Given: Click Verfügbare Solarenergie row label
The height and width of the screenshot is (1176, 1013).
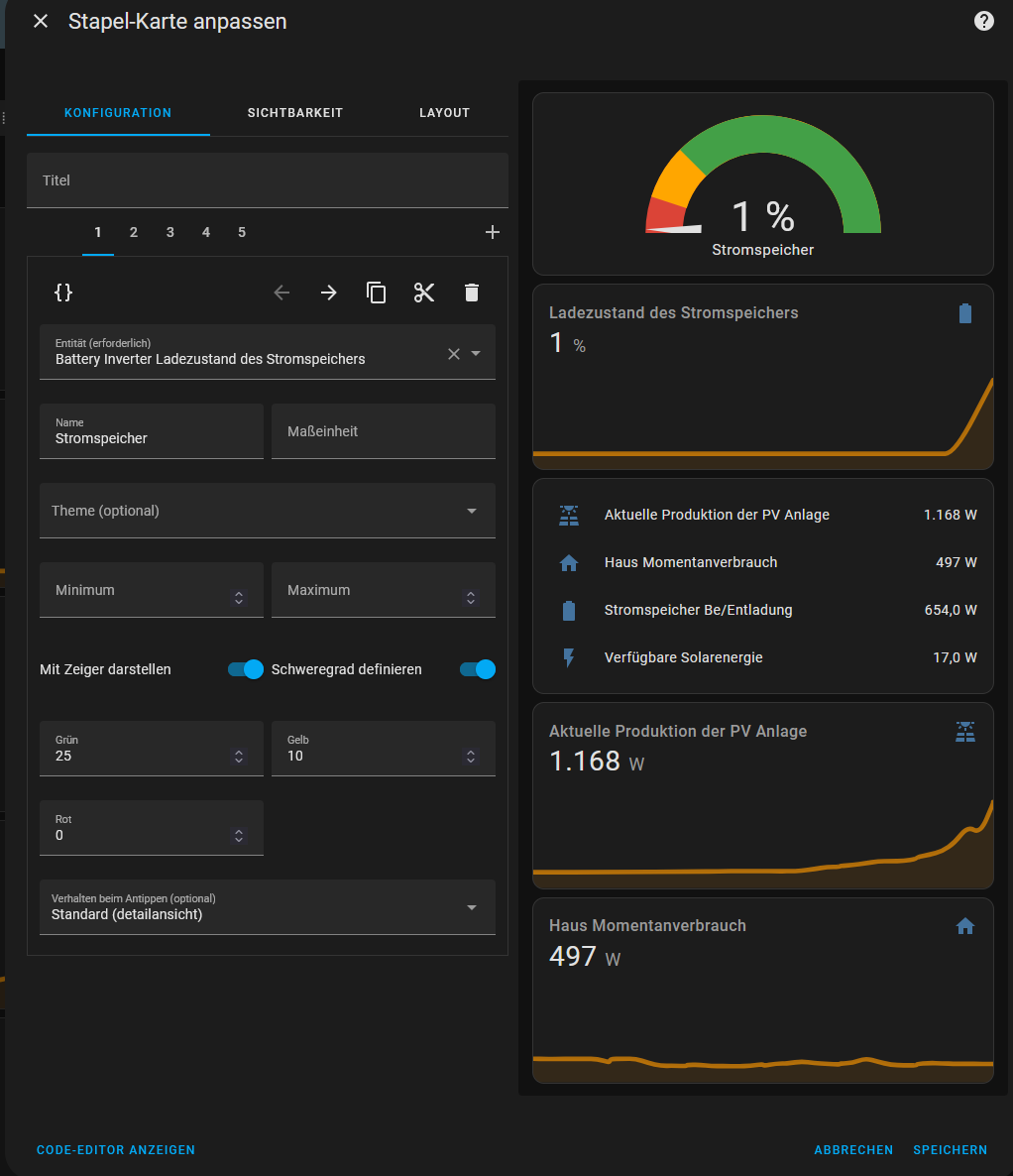Looking at the screenshot, I should (x=683, y=657).
